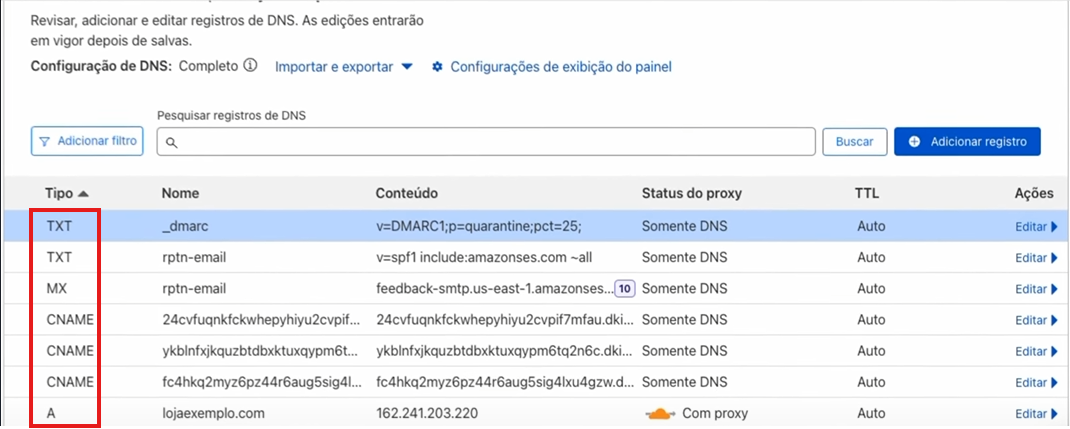Select the spf1 amazonses TXT record row
Viewport: 1070px width, 429px height.
tap(535, 258)
